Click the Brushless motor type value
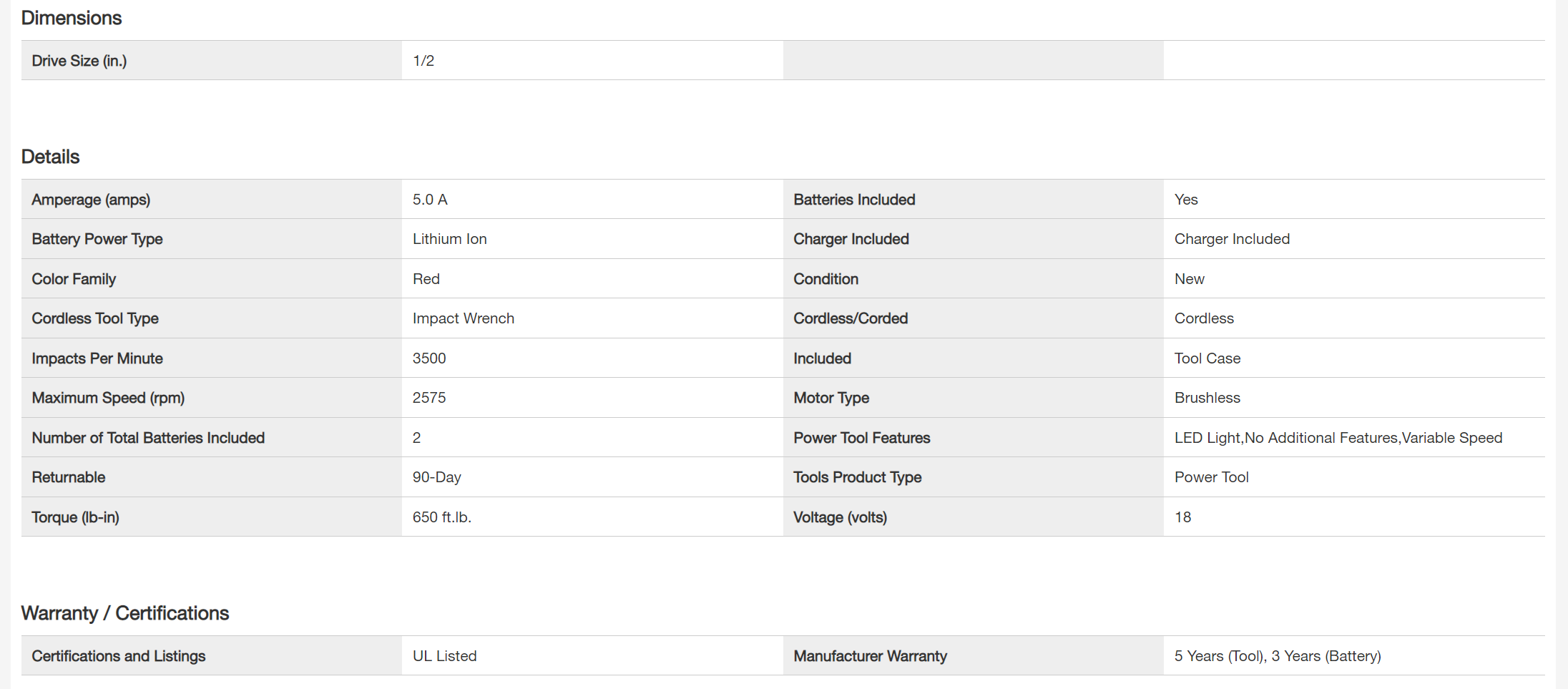 [1207, 398]
